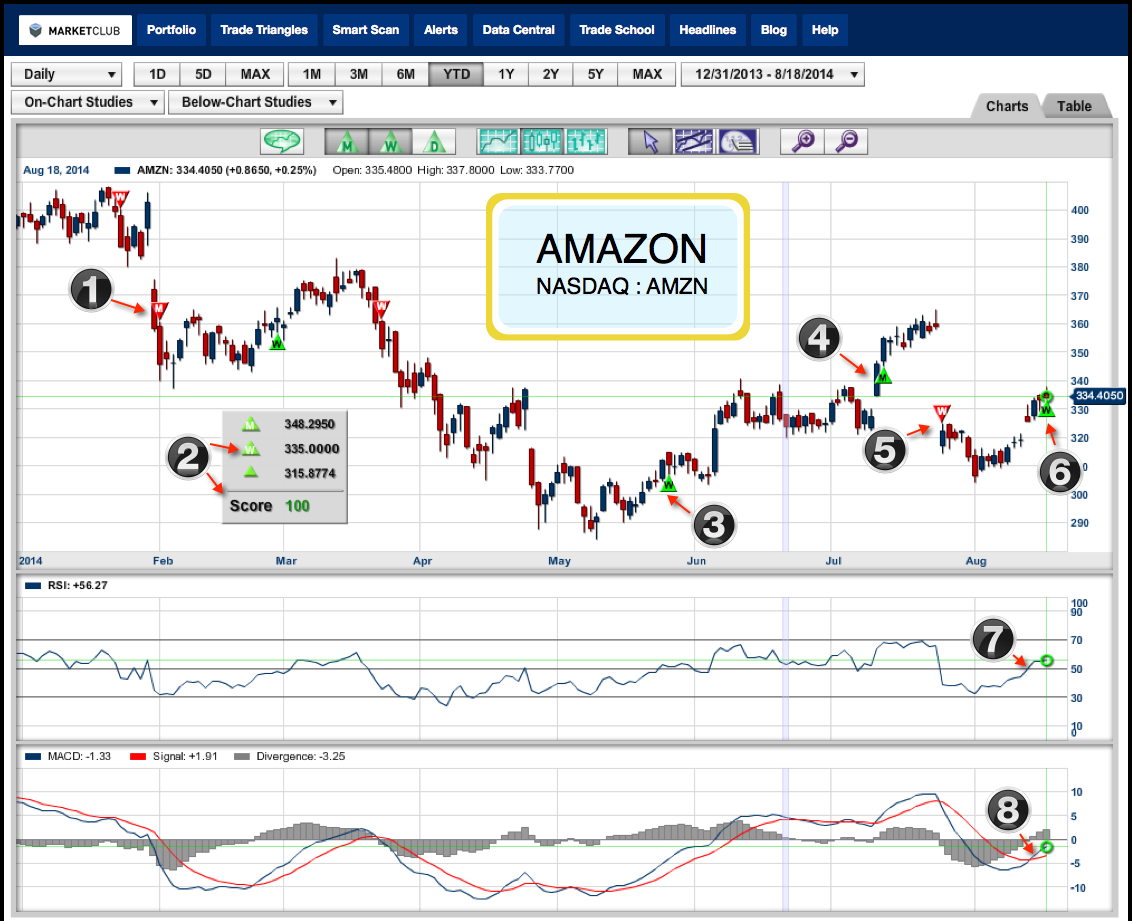Switch to the Charts tab
The width and height of the screenshot is (1132, 921).
tap(1006, 106)
